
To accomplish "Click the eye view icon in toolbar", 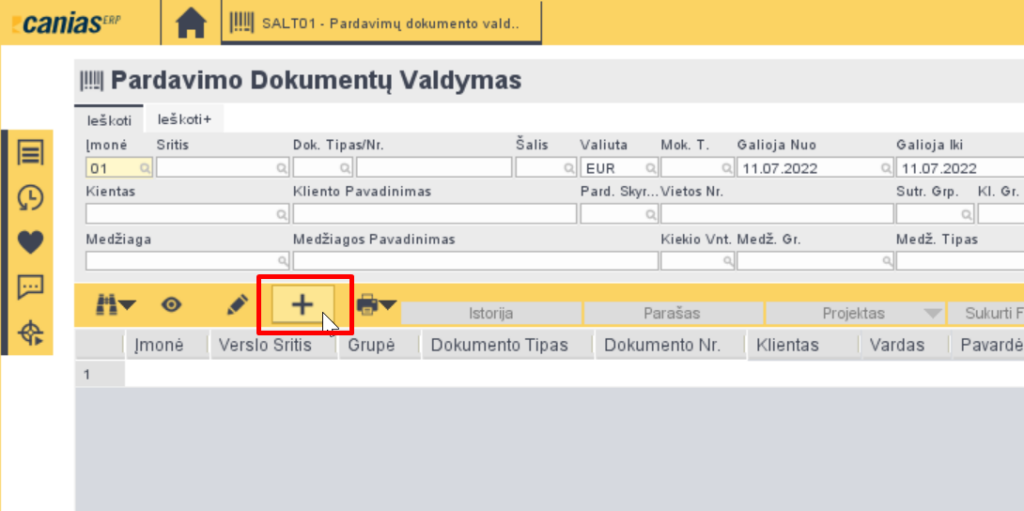I will click(x=172, y=305).
